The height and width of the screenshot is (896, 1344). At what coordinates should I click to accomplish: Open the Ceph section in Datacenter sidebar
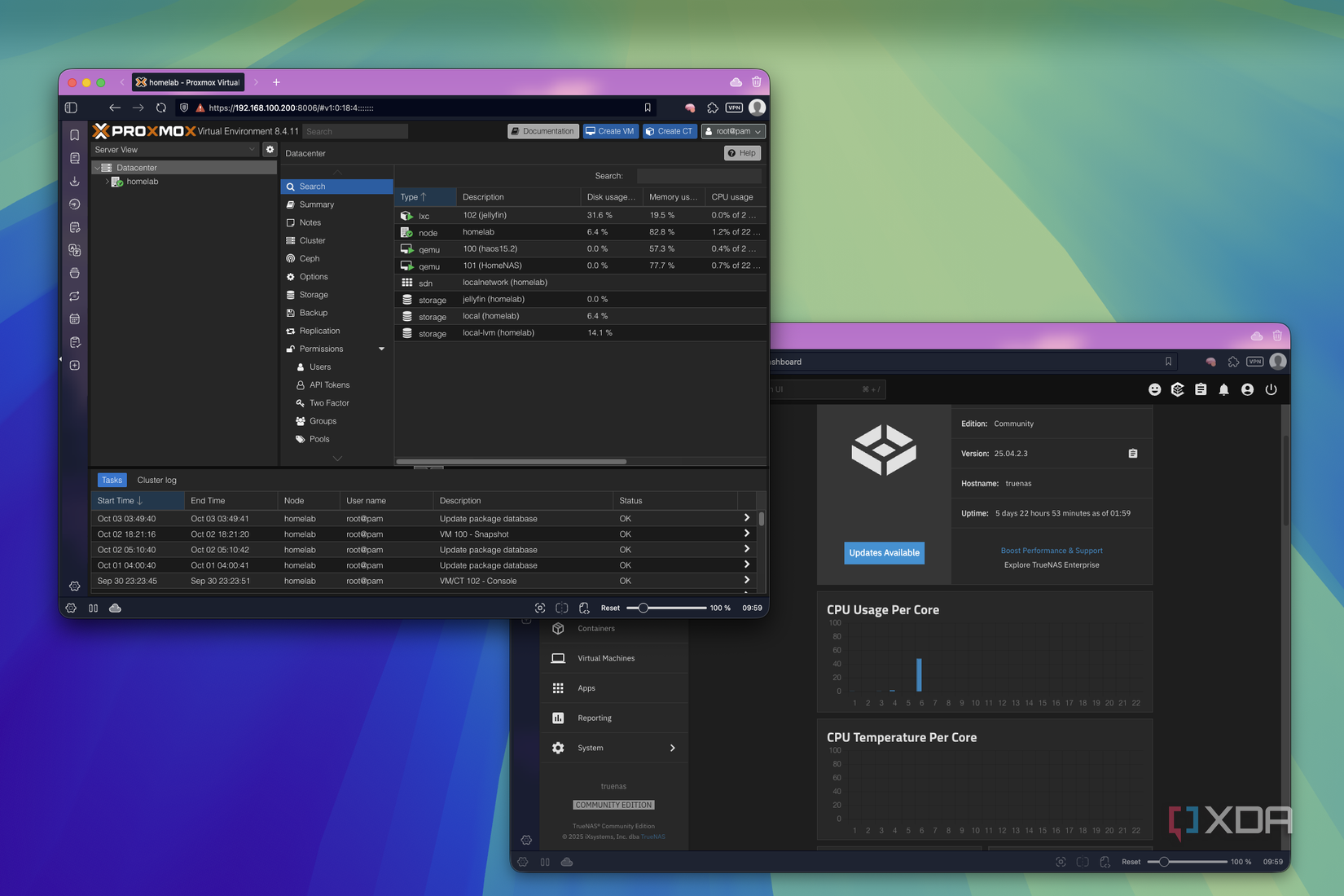[x=308, y=258]
